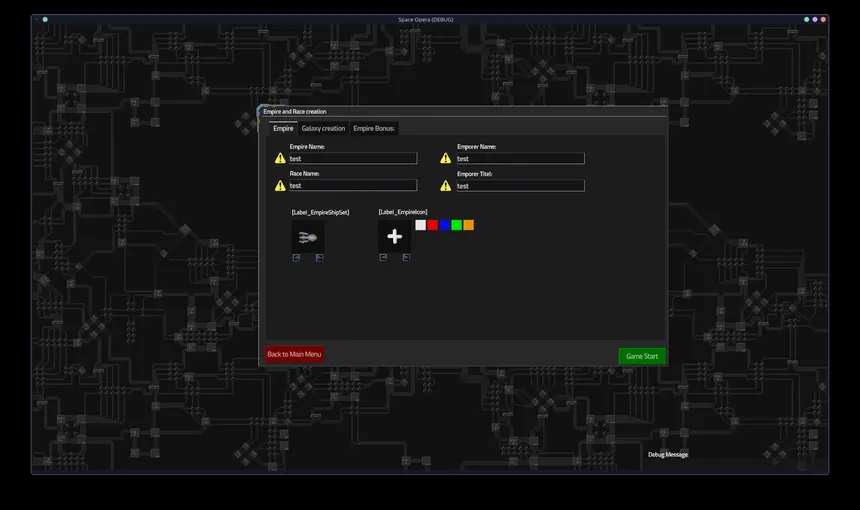Viewport: 860px width, 510px height.
Task: Click warning icon beside Emporer Titel field
Action: pyautogui.click(x=445, y=186)
